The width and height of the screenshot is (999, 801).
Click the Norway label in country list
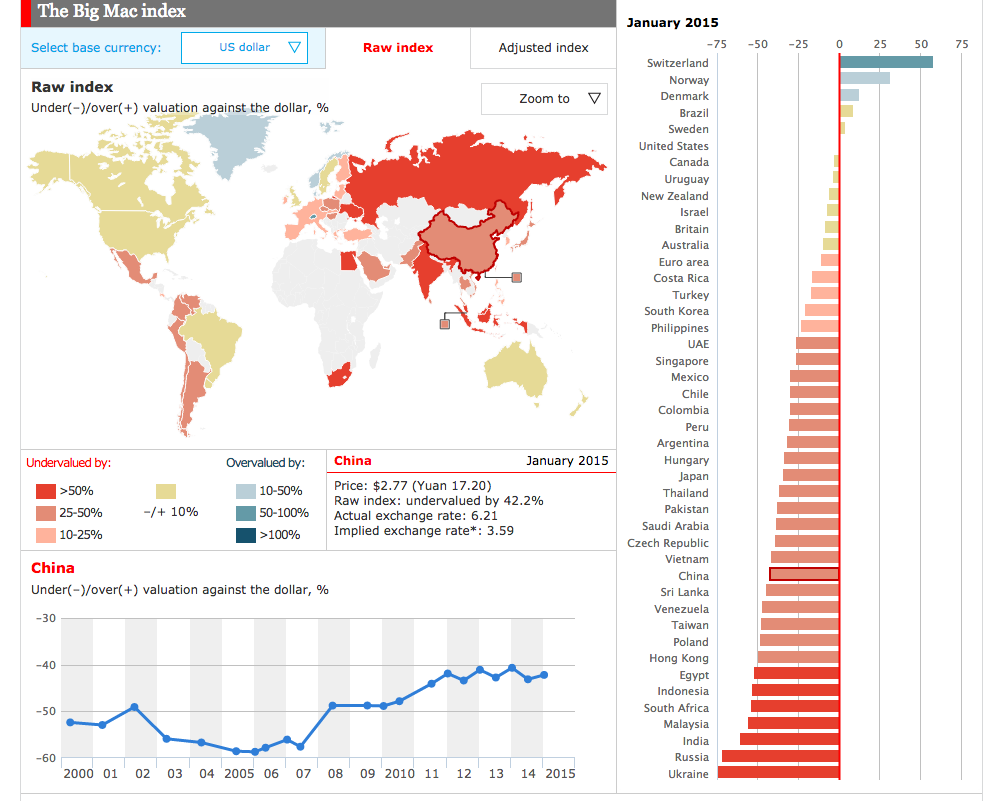pos(689,80)
